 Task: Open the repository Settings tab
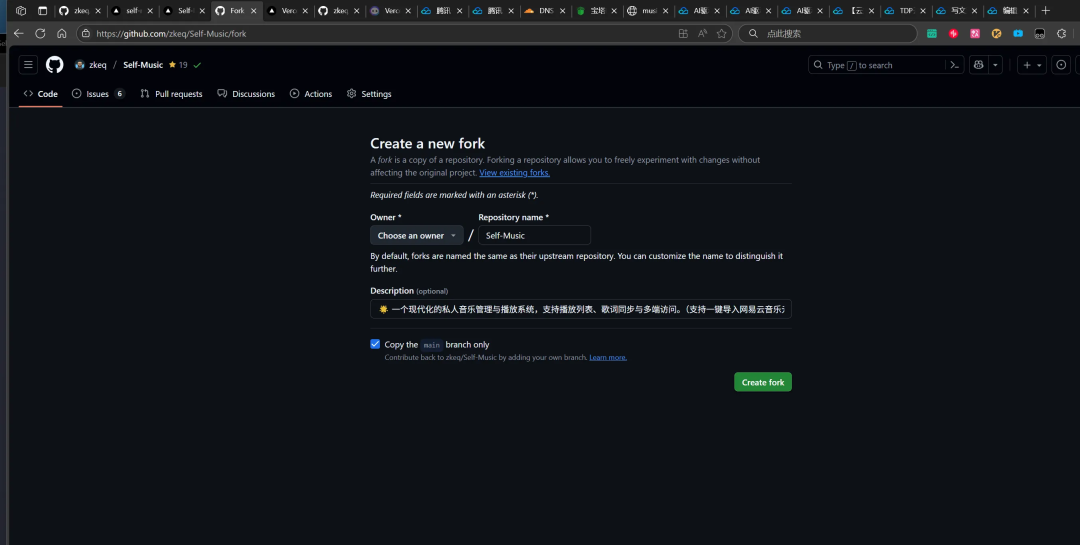coord(369,94)
